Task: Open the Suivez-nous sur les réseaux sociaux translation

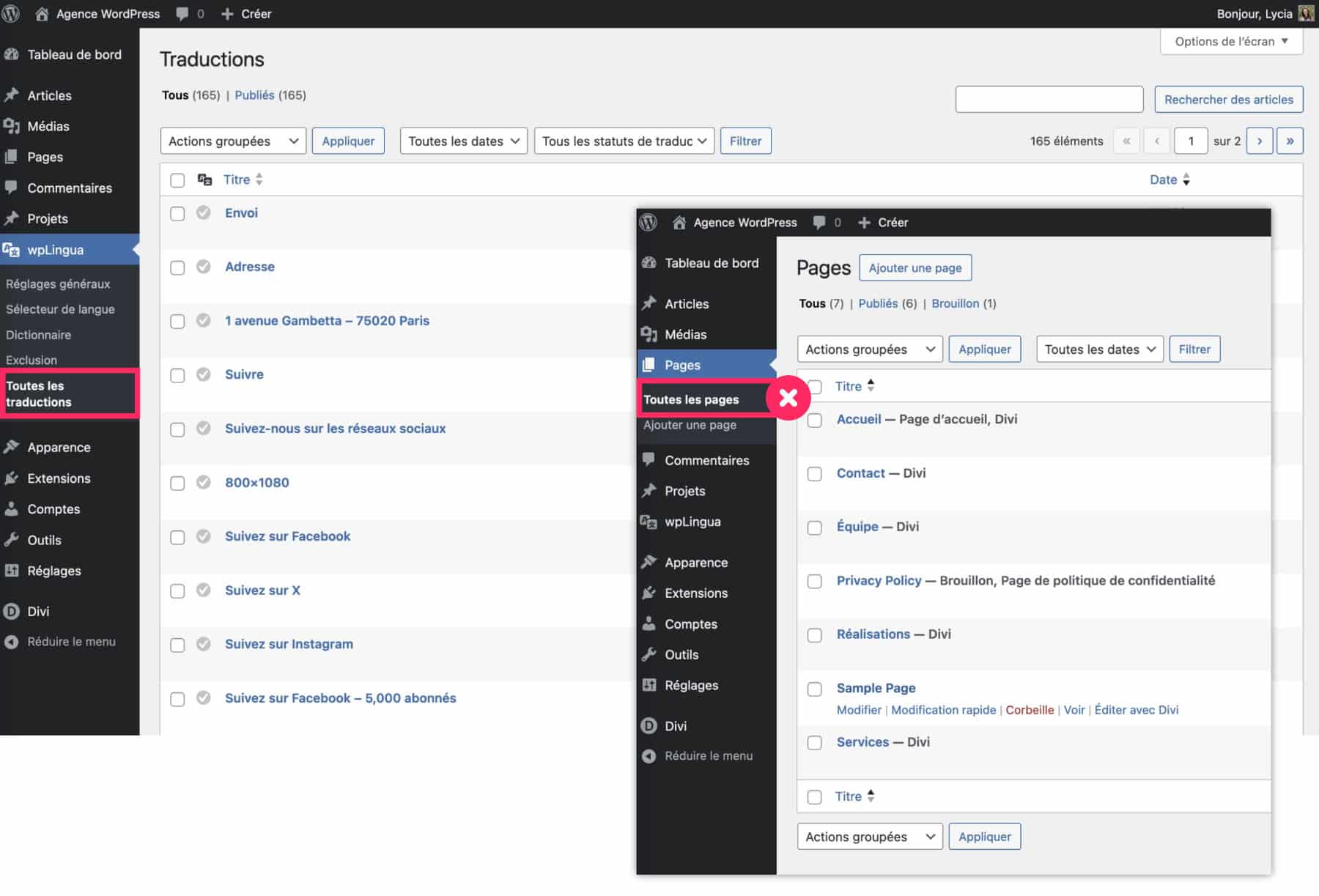Action: click(x=335, y=429)
